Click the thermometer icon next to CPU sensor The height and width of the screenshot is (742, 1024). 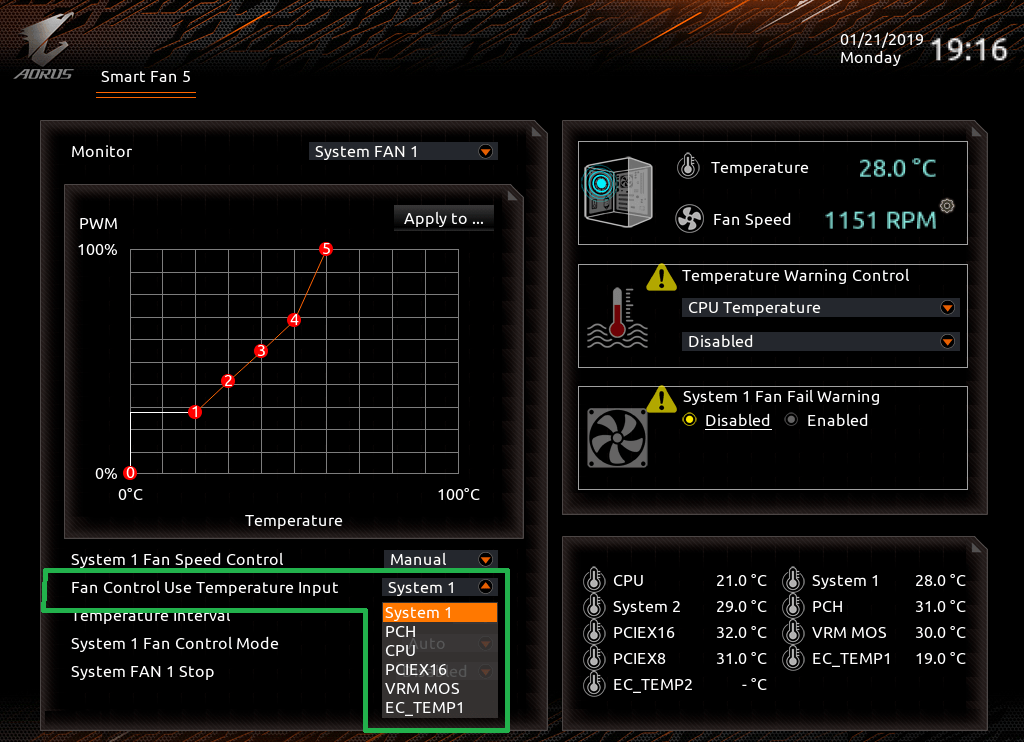click(594, 579)
